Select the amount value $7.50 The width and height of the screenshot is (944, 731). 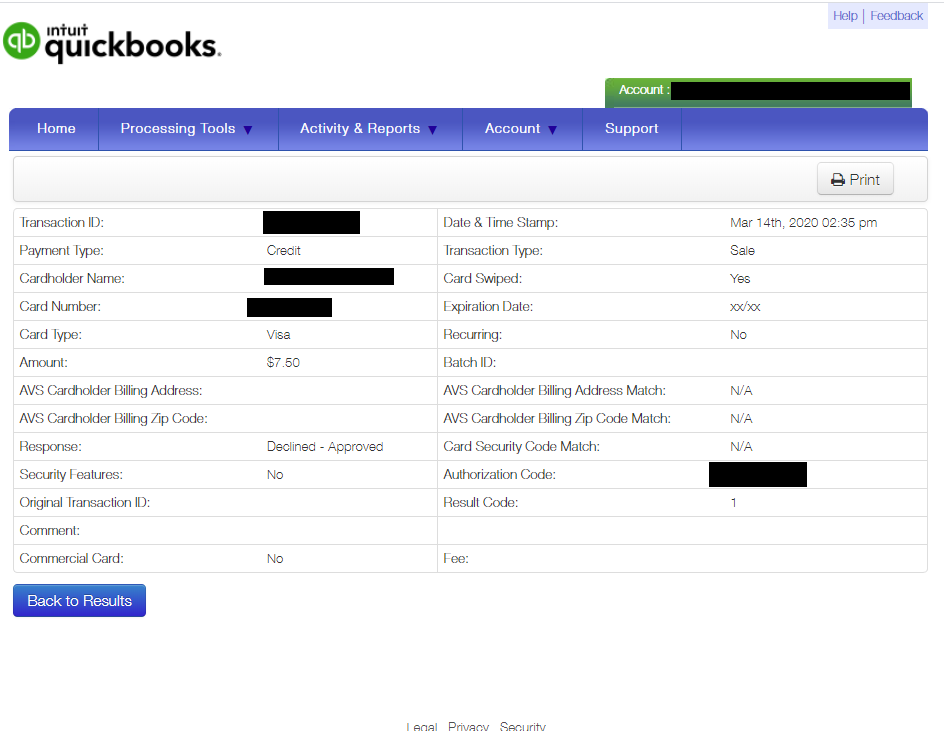pos(283,362)
